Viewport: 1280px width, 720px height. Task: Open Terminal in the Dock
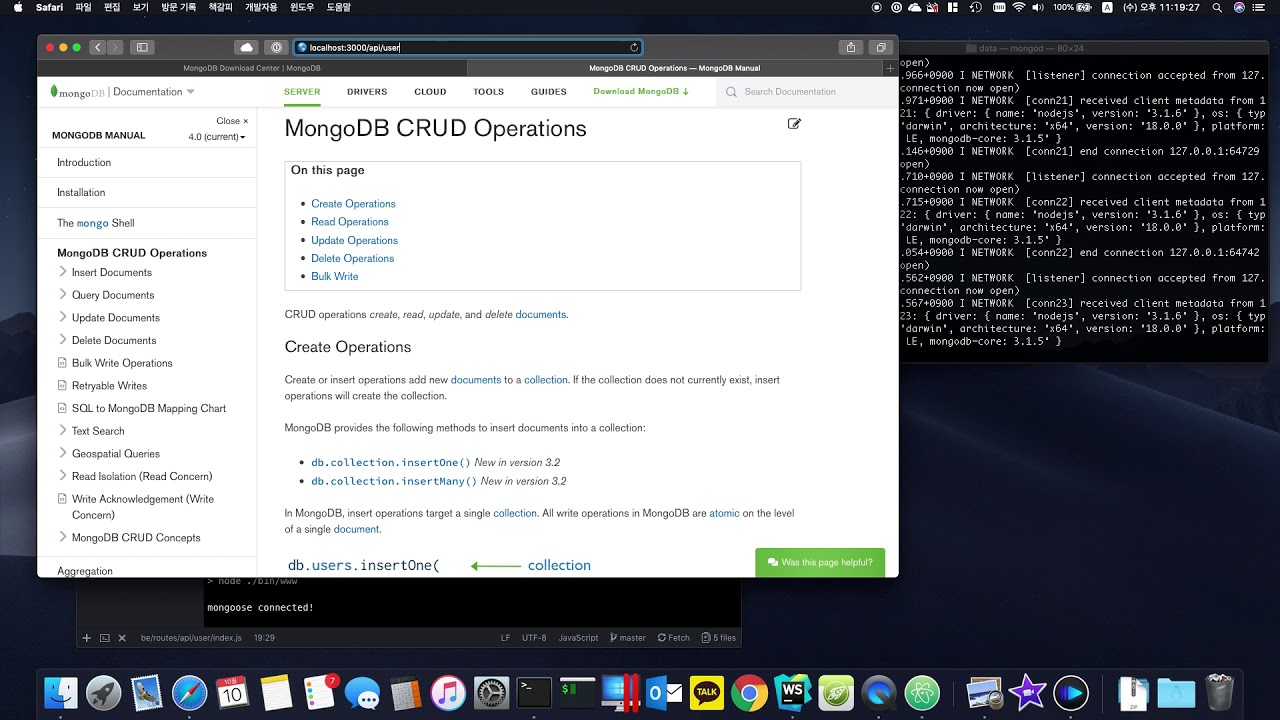pyautogui.click(x=534, y=692)
